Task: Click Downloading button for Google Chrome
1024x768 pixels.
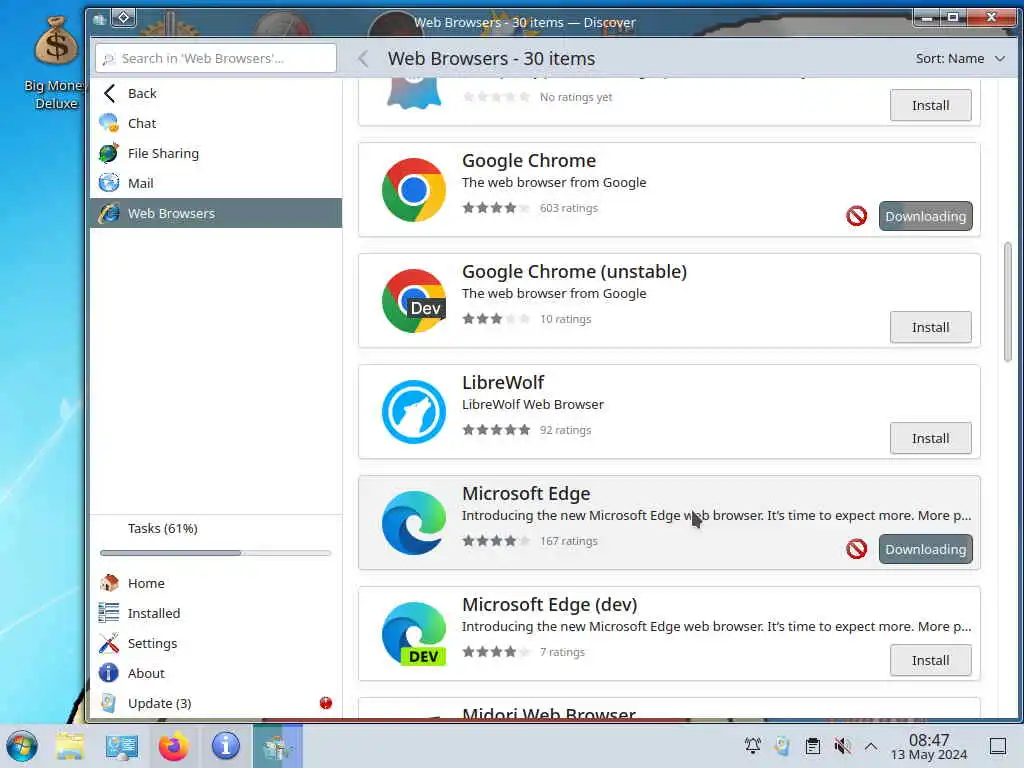Action: (925, 216)
